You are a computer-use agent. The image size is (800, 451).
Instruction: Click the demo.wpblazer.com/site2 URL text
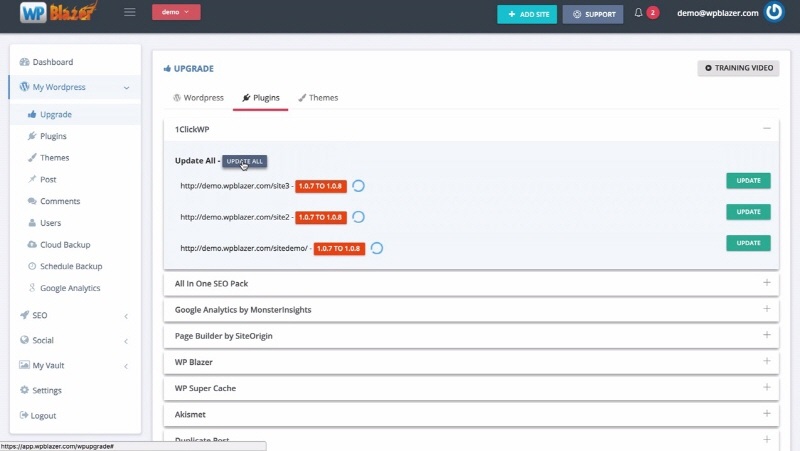(x=234, y=217)
